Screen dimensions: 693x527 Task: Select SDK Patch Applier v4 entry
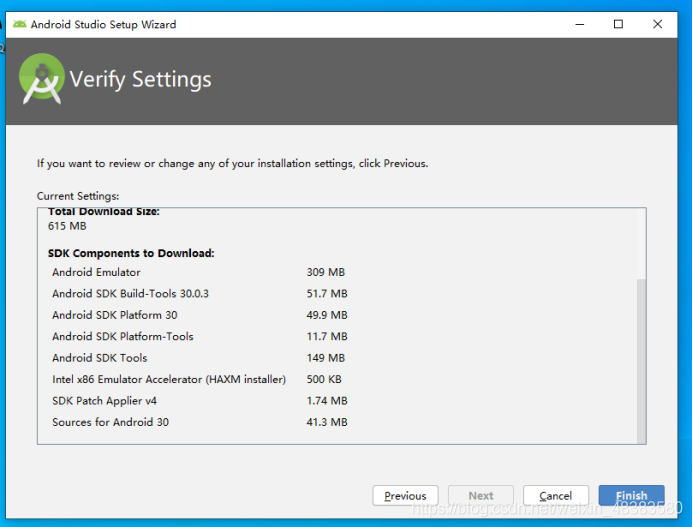click(x=104, y=401)
